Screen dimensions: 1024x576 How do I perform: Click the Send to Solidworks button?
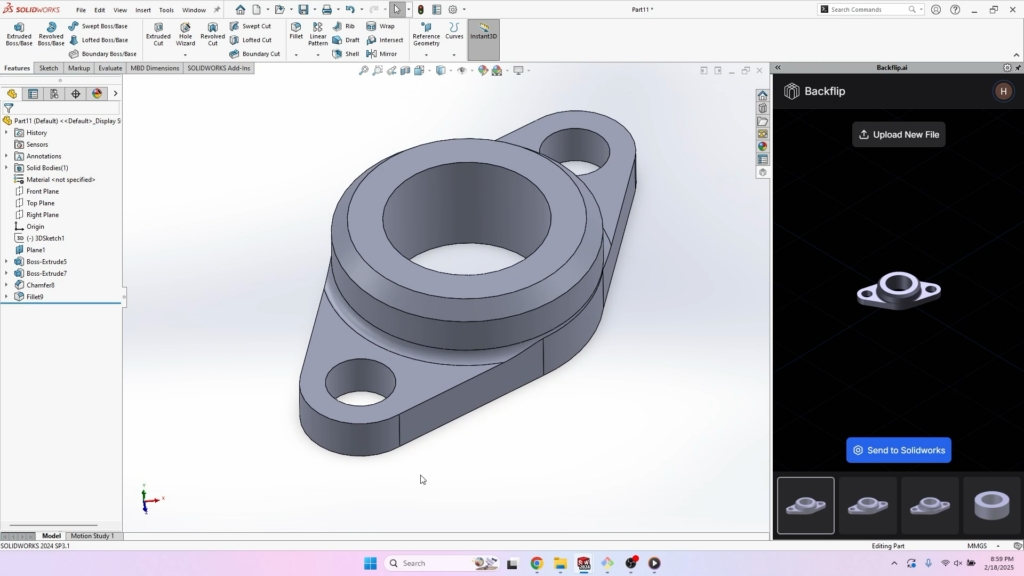coord(898,450)
